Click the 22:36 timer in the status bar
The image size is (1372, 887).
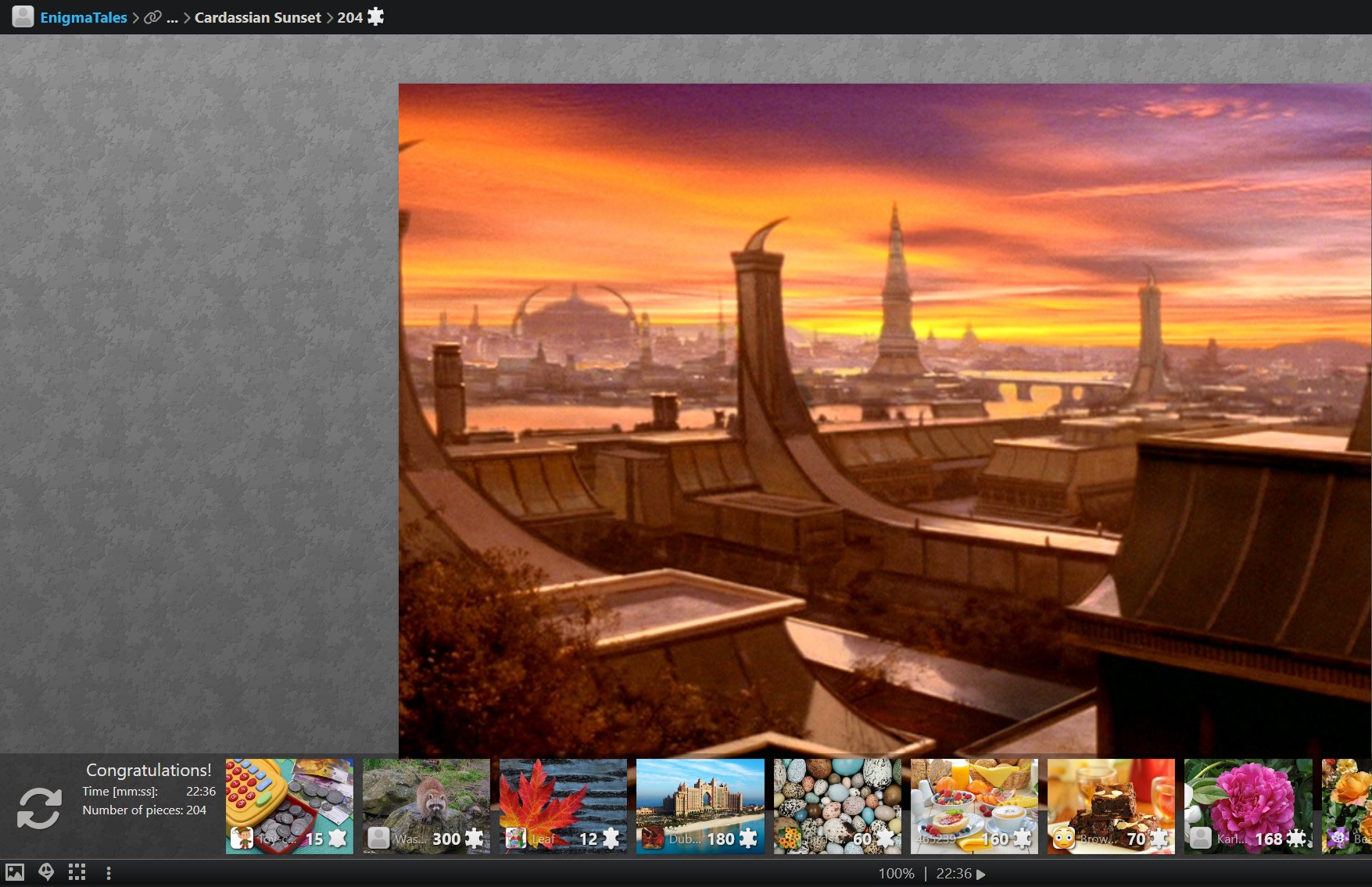click(x=954, y=873)
